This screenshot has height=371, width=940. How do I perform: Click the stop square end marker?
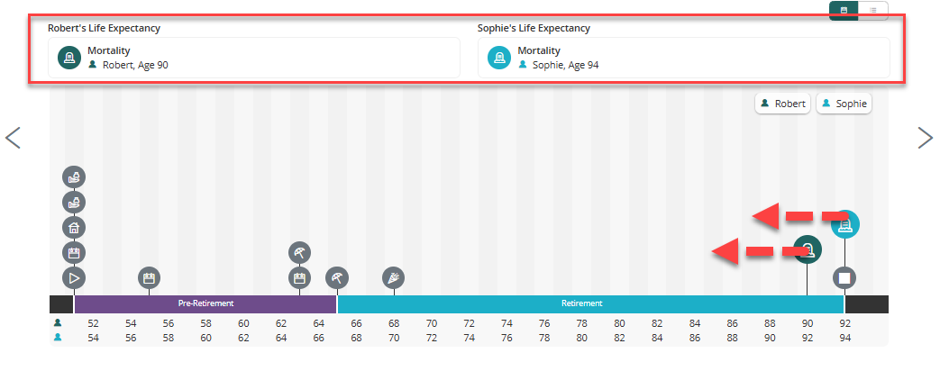pyautogui.click(x=845, y=278)
